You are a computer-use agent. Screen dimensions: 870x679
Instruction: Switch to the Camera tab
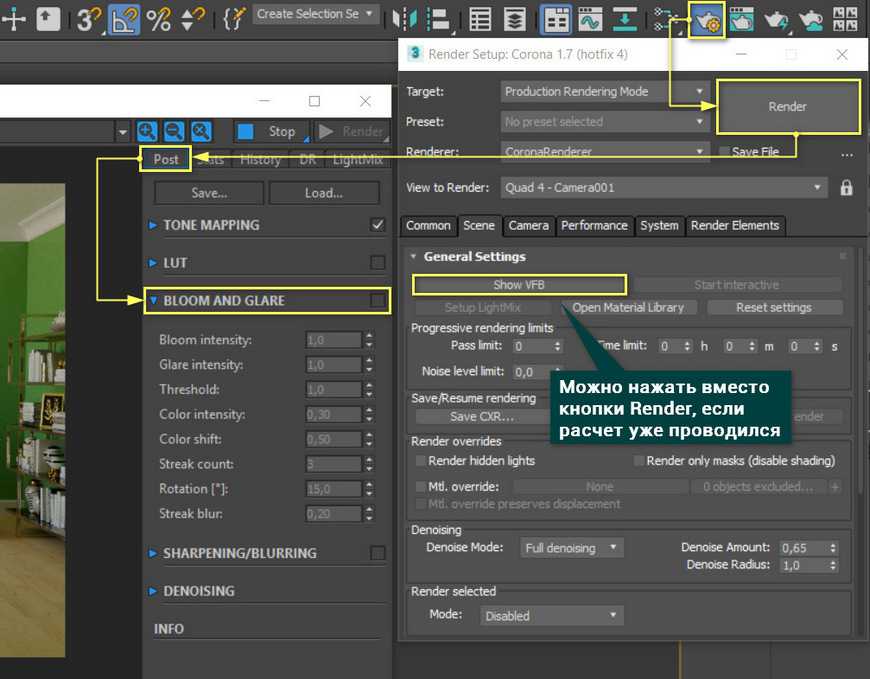(528, 226)
